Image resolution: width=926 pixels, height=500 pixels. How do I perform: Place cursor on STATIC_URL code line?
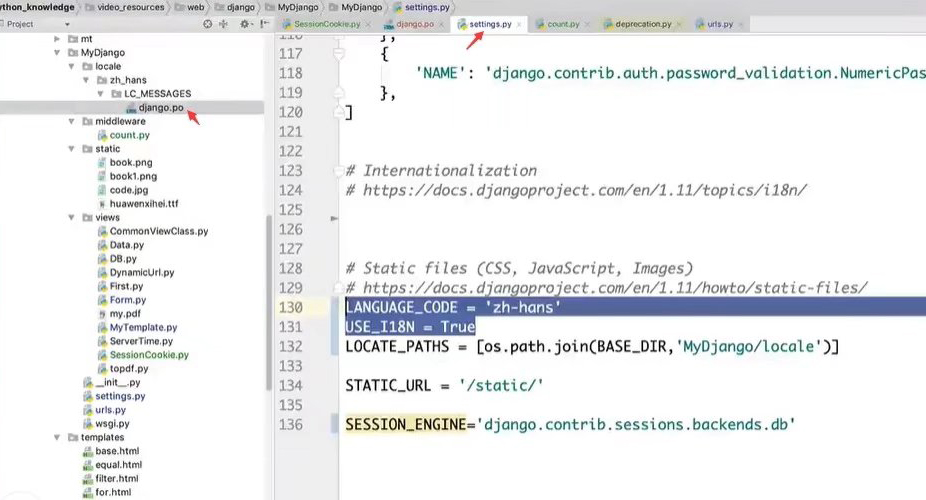[444, 385]
